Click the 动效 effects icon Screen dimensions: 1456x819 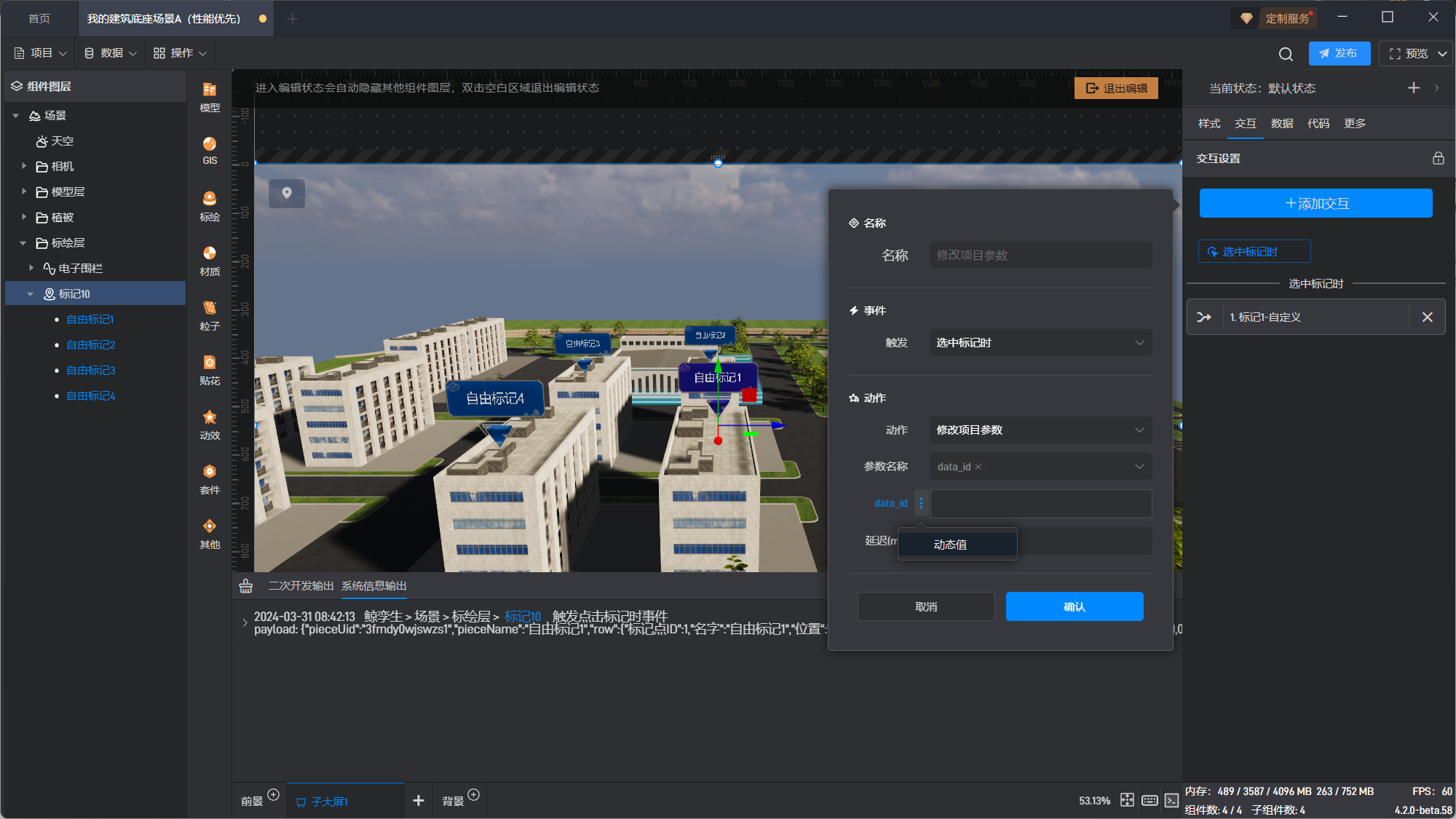(210, 424)
